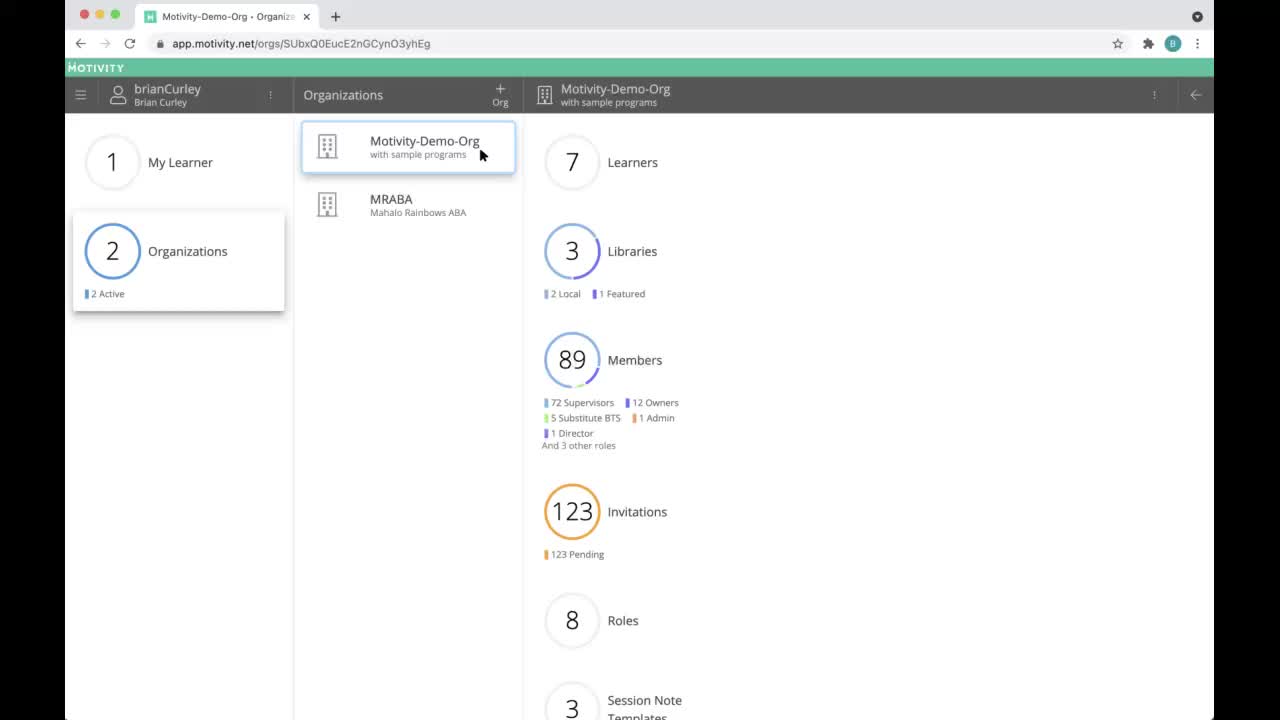
Task: Open the tab search dropdown arrow
Action: pos(1197,17)
